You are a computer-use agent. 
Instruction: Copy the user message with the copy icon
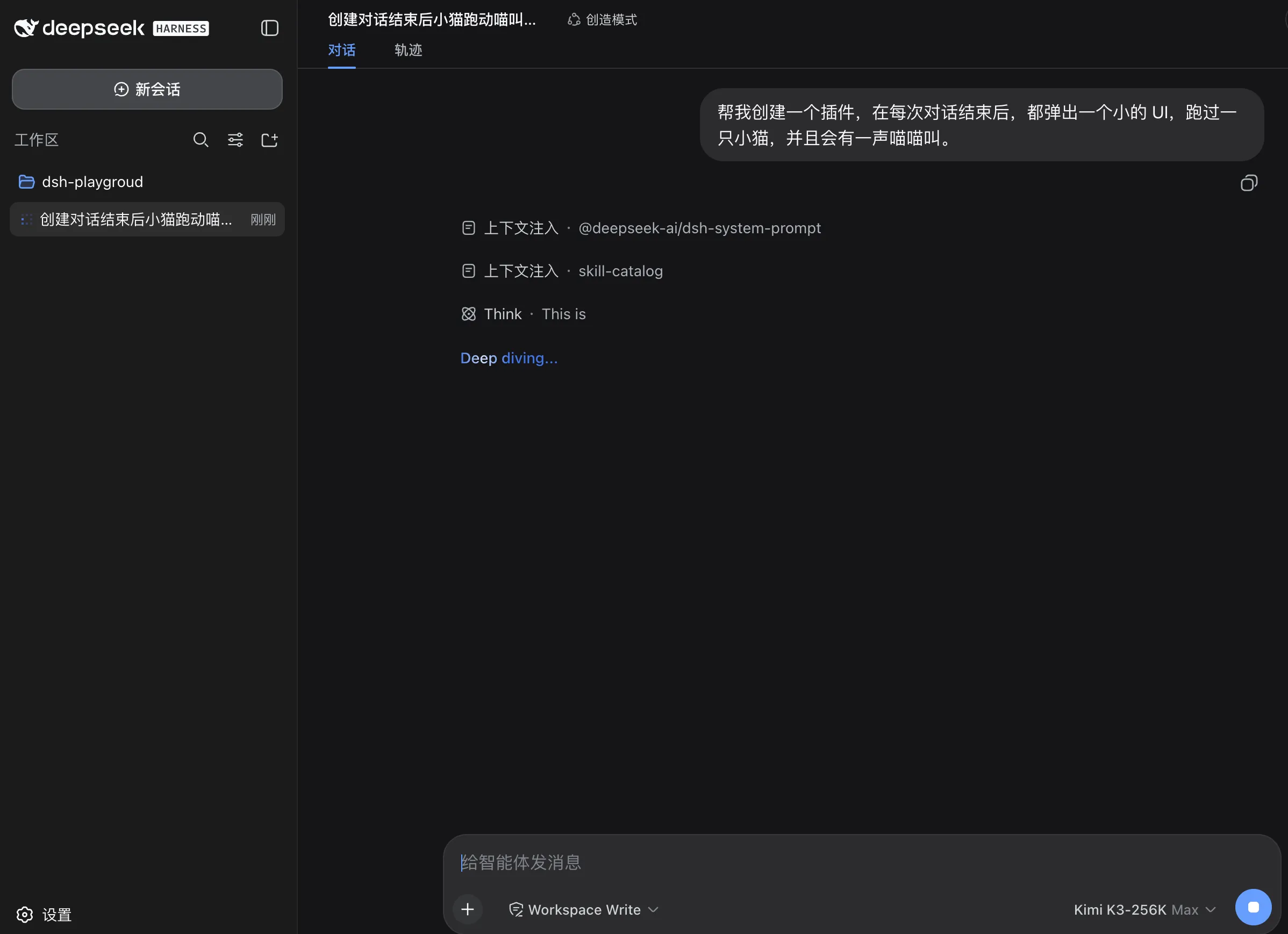(1249, 183)
